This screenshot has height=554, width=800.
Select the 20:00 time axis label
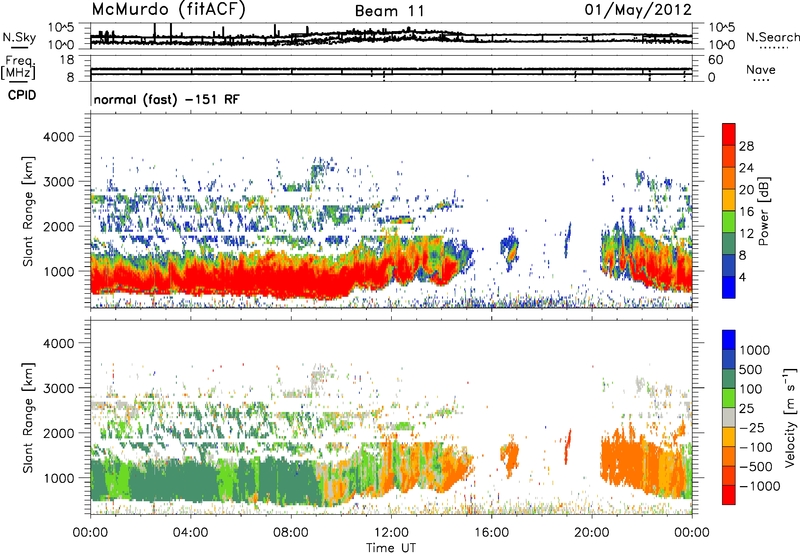[592, 533]
